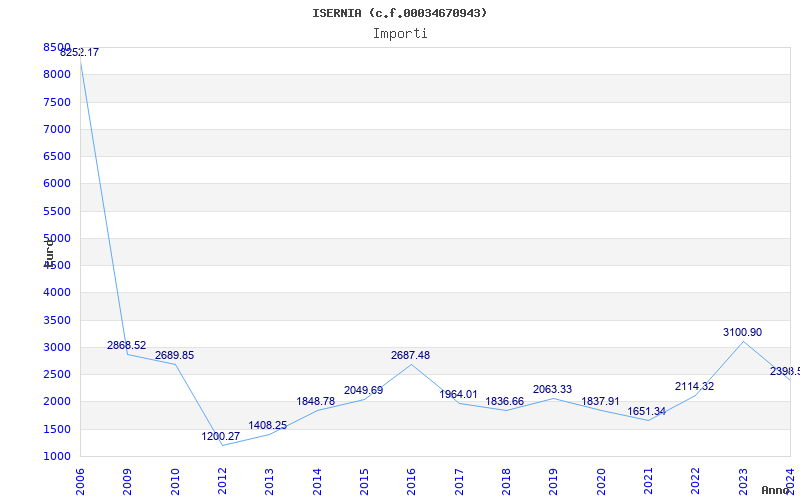This screenshot has height=500, width=800.
Task: Click the 1848.78 value for 2014
Action: (x=315, y=401)
